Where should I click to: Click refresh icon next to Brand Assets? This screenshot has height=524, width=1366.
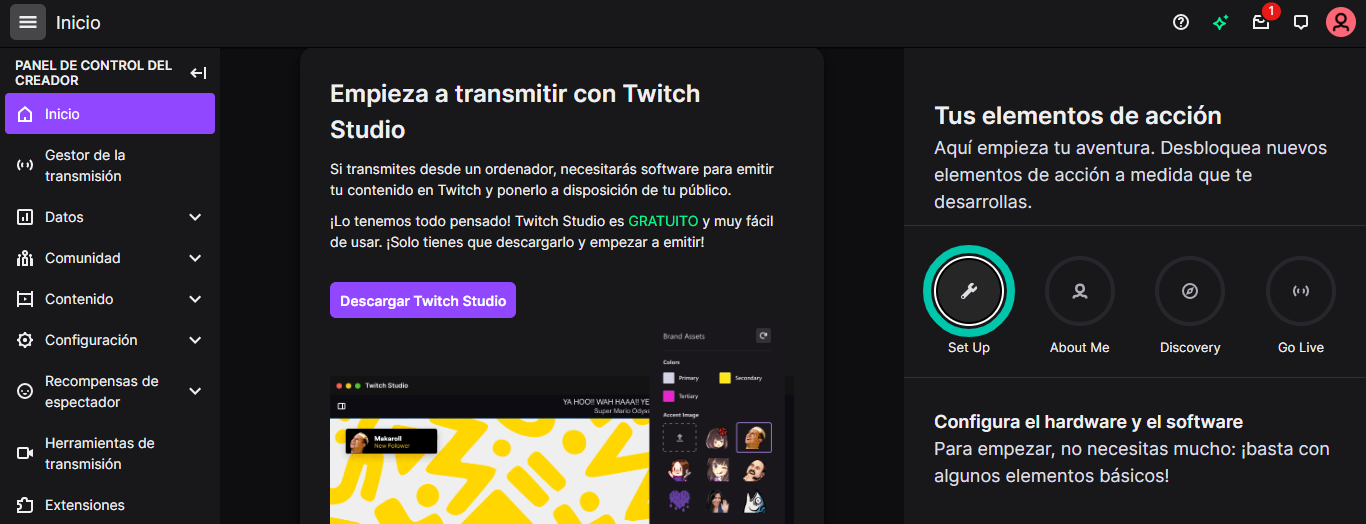764,336
